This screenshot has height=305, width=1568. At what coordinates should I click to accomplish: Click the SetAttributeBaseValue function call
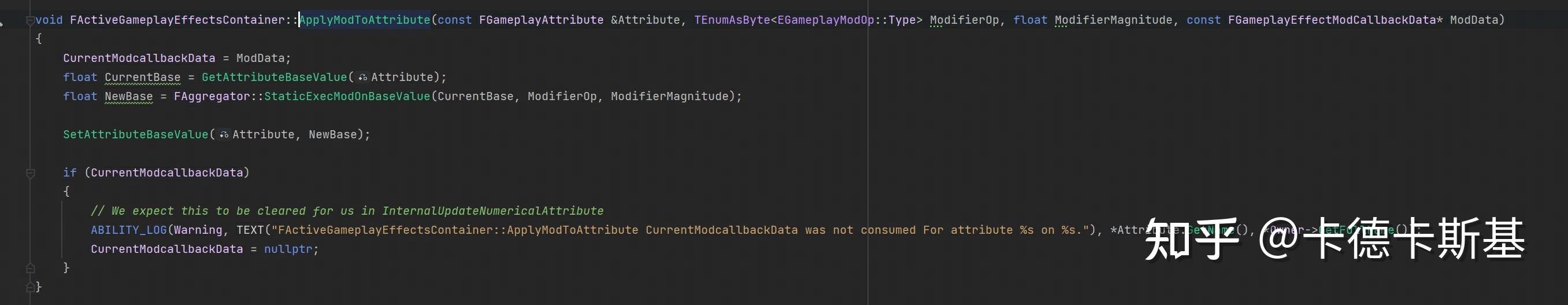(136, 135)
